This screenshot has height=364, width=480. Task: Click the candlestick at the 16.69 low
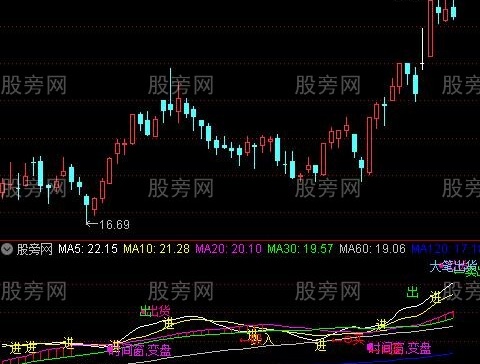coord(86,209)
